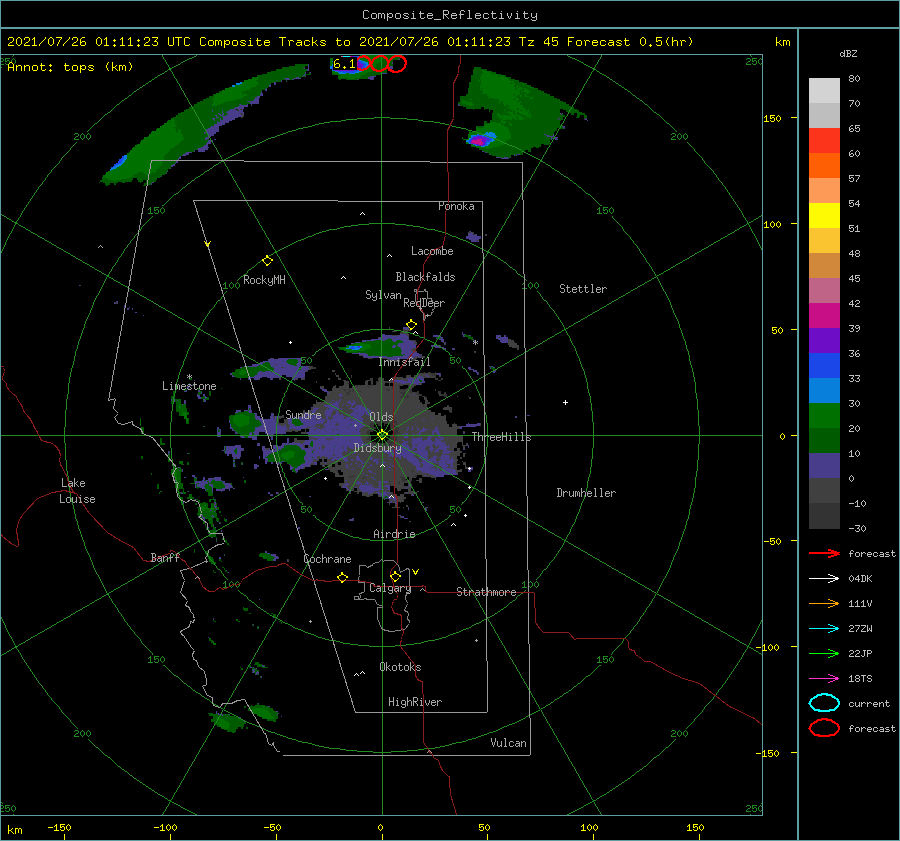The image size is (900, 841).
Task: Pick the slate purple 10-0 dBZ swatch
Action: 824,465
